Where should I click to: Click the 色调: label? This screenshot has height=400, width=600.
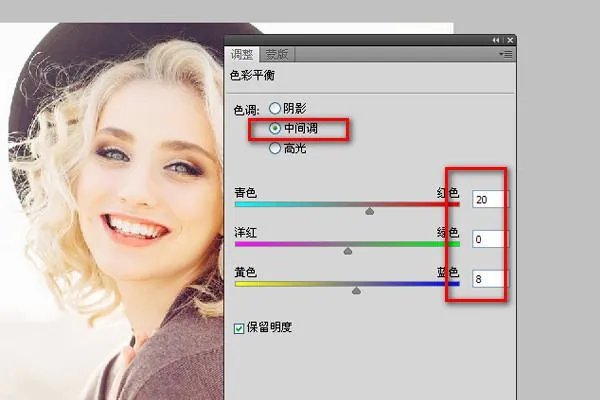246,110
